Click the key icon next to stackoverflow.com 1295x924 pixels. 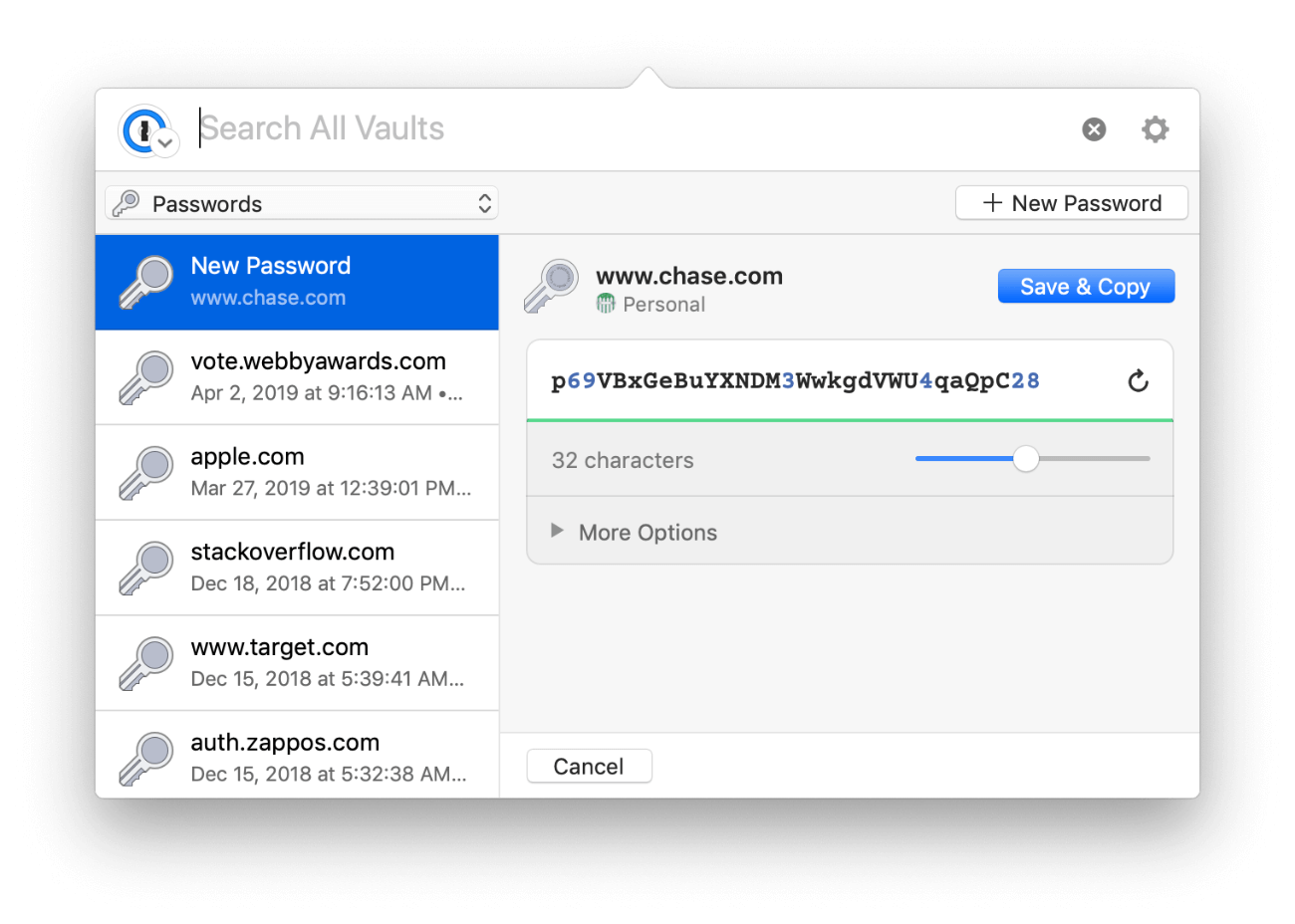(146, 567)
